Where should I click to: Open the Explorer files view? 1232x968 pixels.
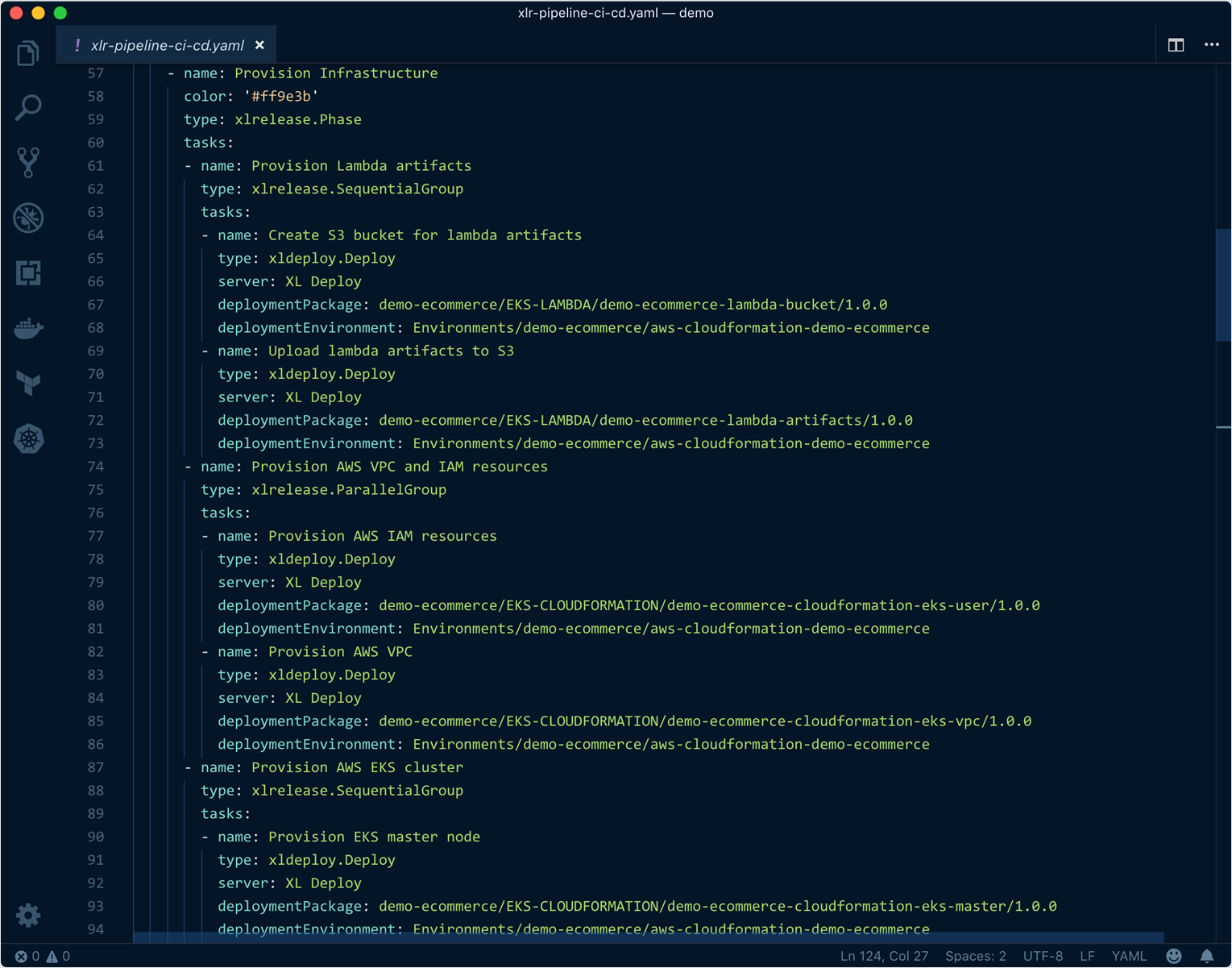pyautogui.click(x=28, y=53)
